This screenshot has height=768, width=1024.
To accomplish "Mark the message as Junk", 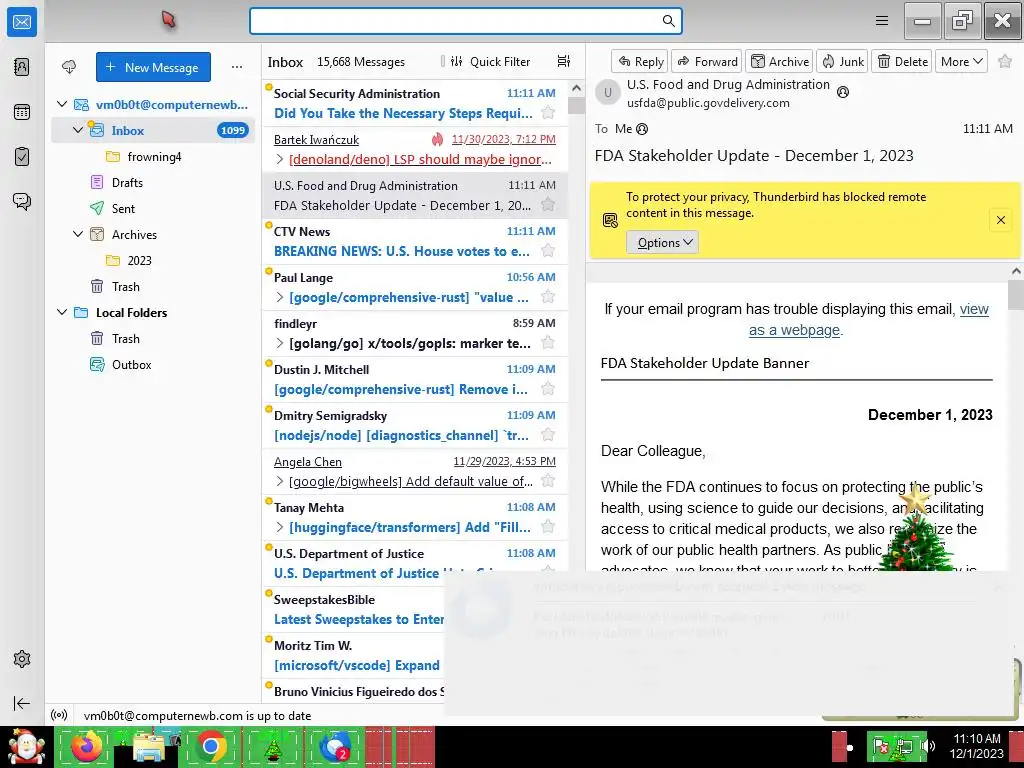I will pos(842,61).
